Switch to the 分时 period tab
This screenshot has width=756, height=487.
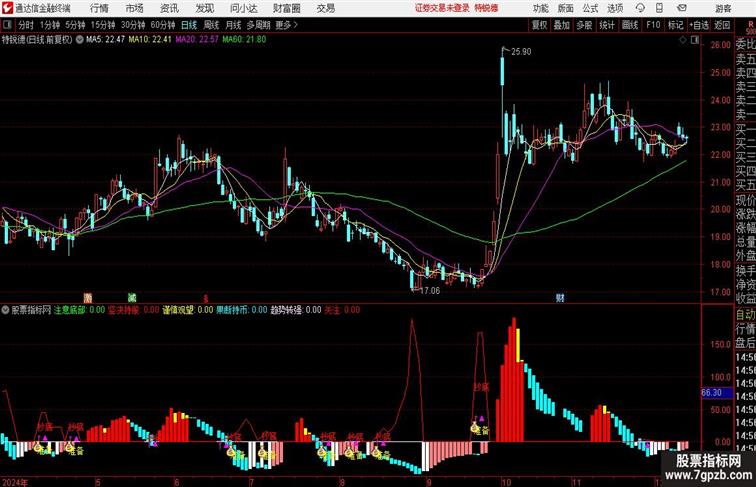pyautogui.click(x=26, y=25)
